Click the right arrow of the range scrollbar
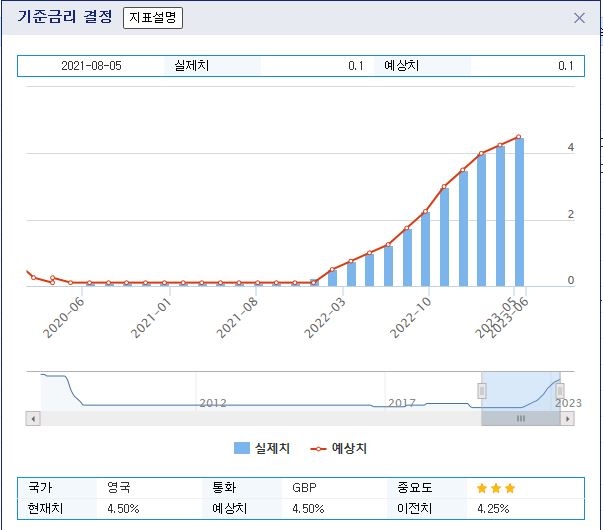Image resolution: width=603 pixels, height=530 pixels. [568, 418]
